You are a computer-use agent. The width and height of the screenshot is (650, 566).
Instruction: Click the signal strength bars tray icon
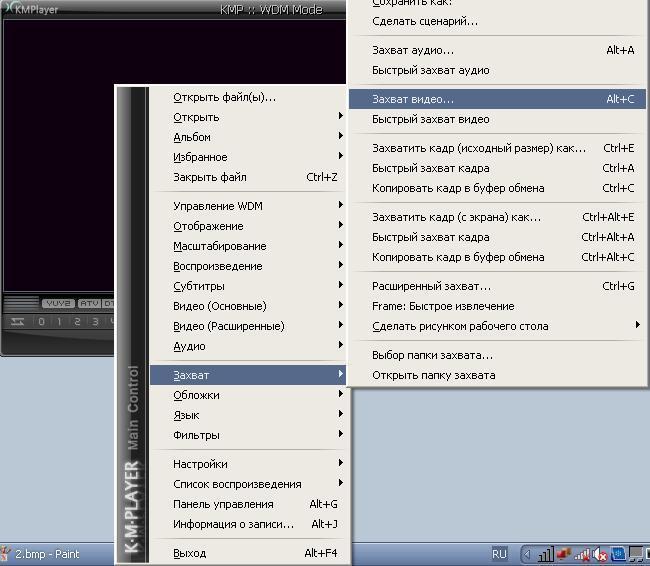point(546,553)
